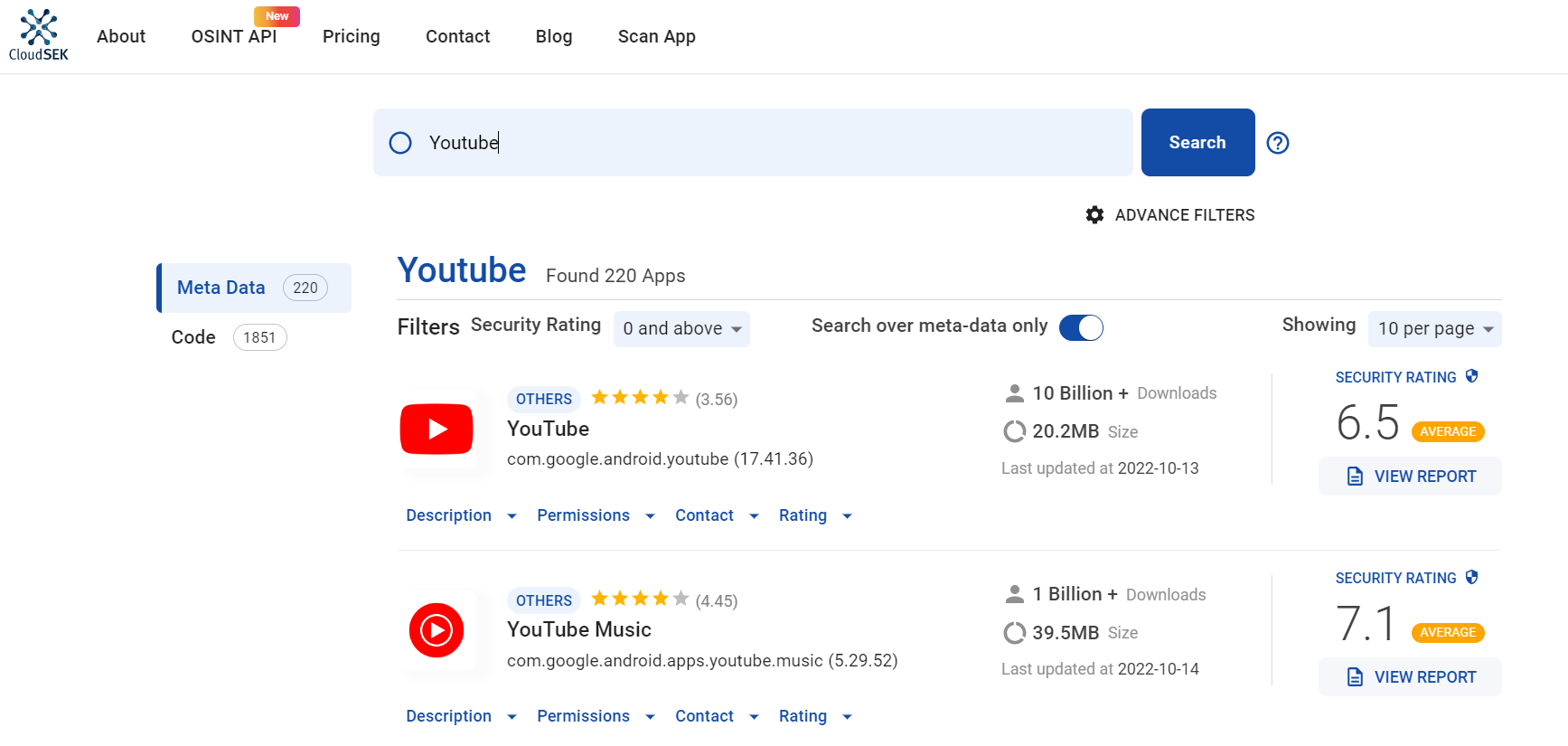The width and height of the screenshot is (1568, 746).
Task: Open the CloudSEK logo home link
Action: click(x=39, y=35)
